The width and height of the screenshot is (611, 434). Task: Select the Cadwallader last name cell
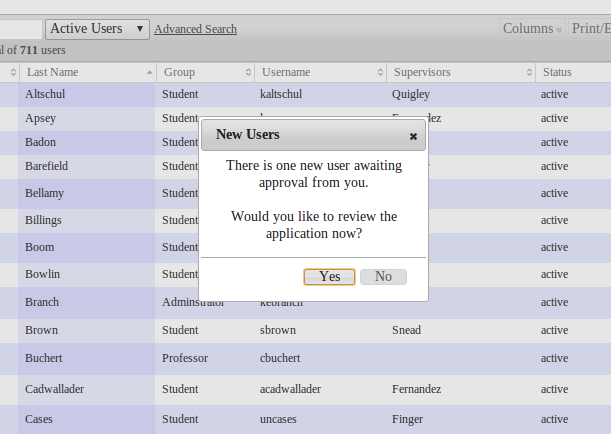[87, 389]
